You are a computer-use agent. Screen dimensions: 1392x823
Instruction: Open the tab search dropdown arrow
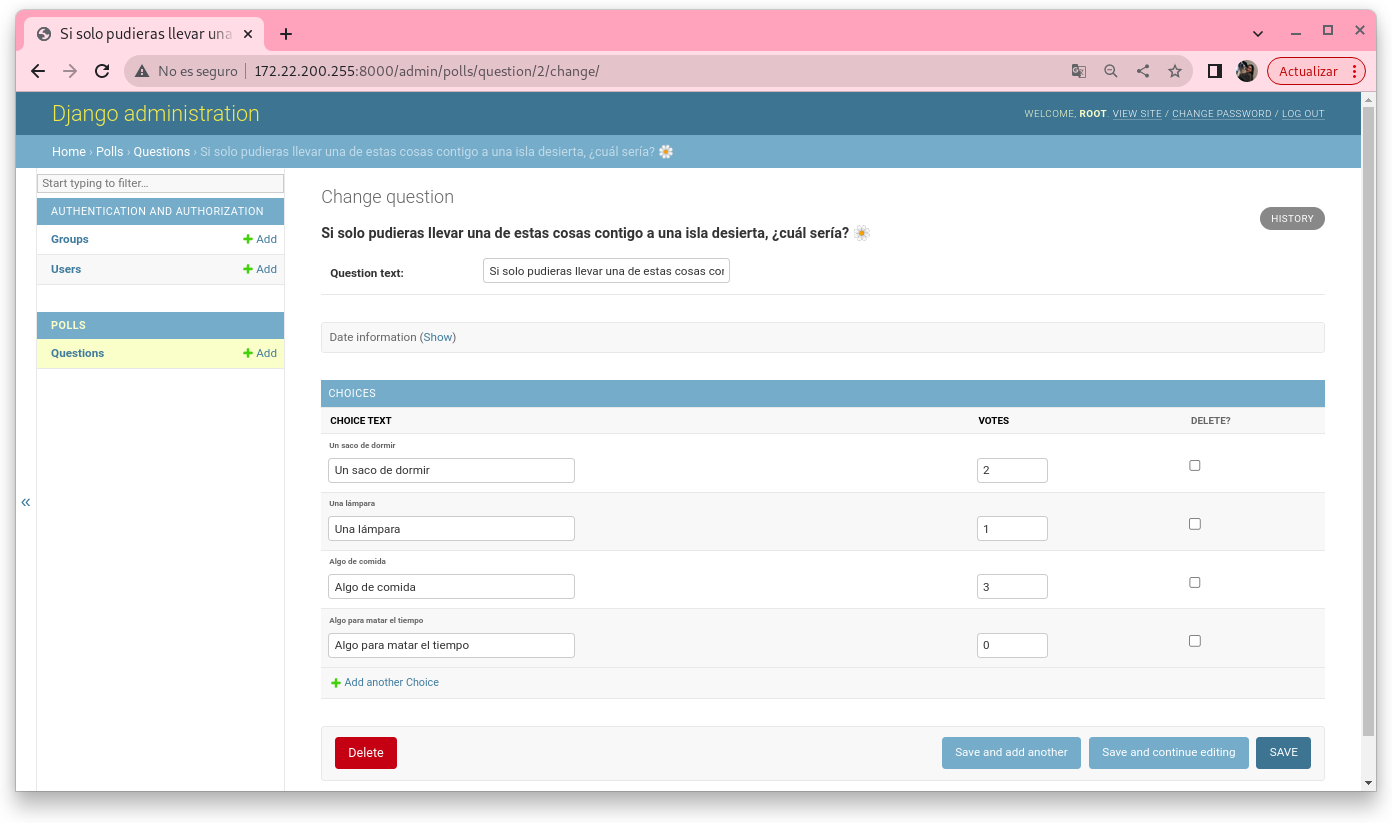pyautogui.click(x=1257, y=33)
